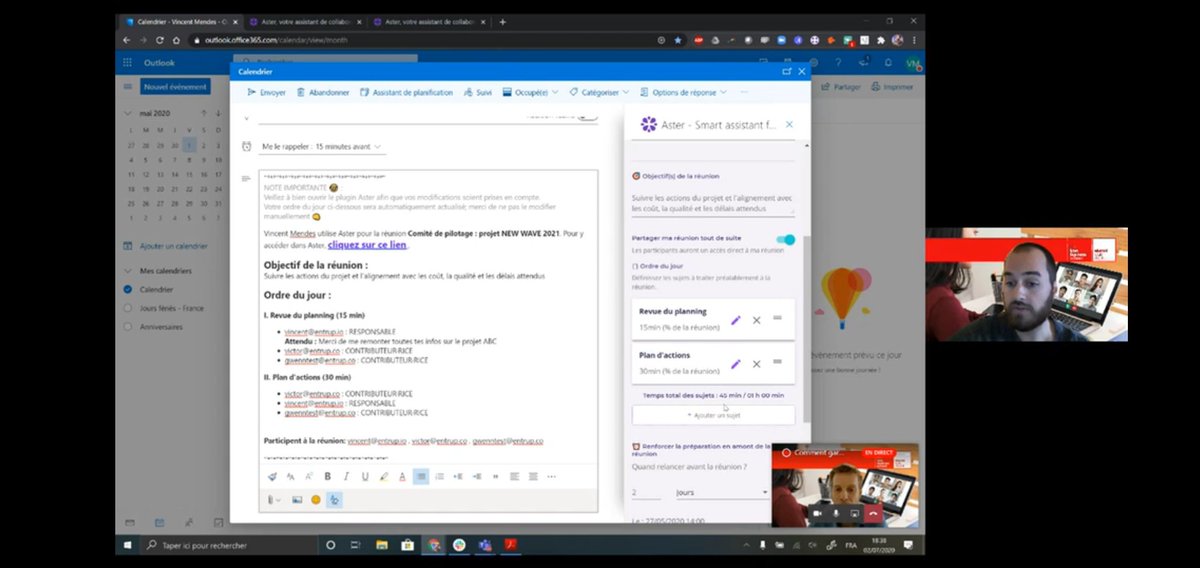Reload the page in Chrome

[x=159, y=40]
